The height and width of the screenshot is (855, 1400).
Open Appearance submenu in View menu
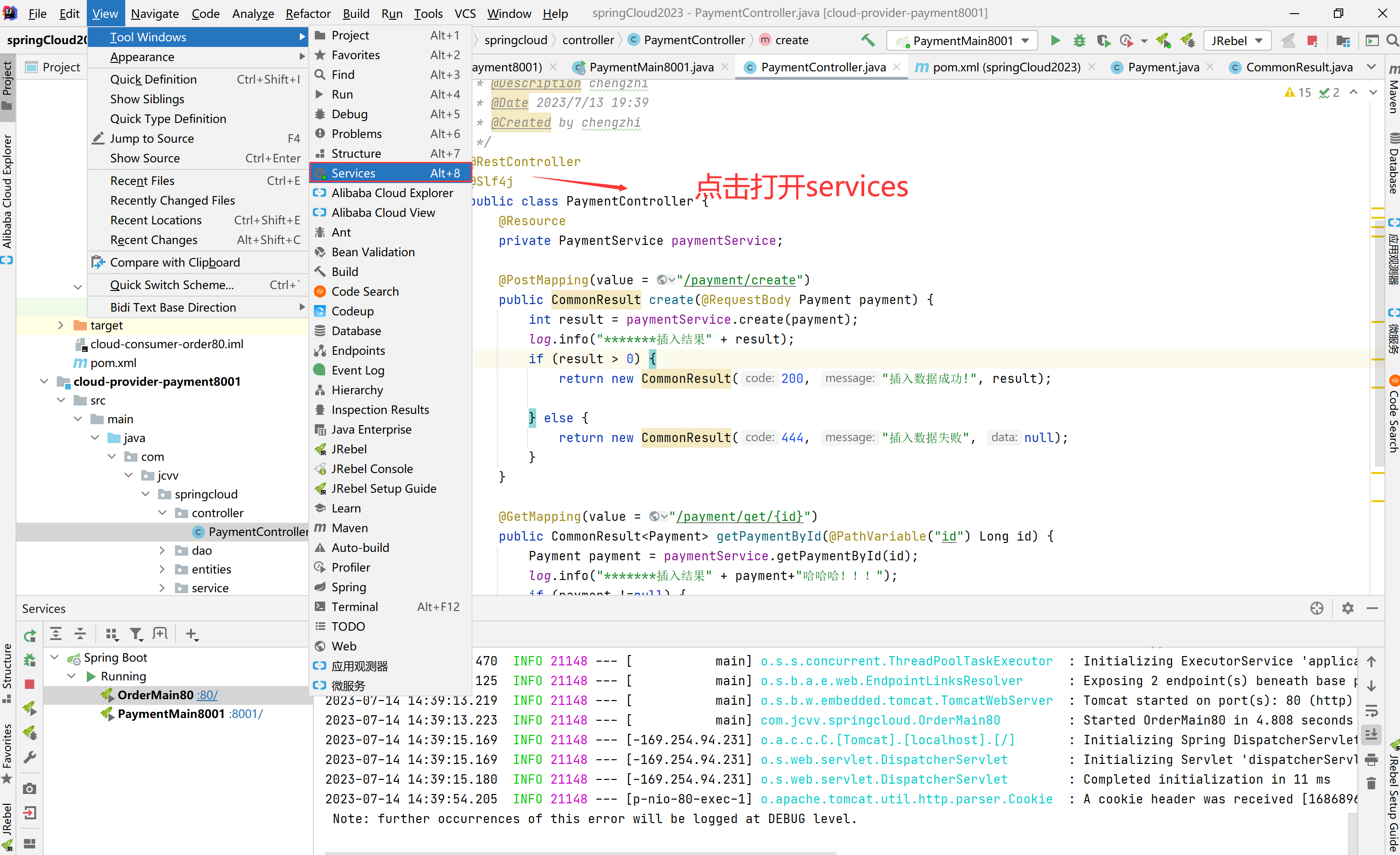pyautogui.click(x=198, y=57)
